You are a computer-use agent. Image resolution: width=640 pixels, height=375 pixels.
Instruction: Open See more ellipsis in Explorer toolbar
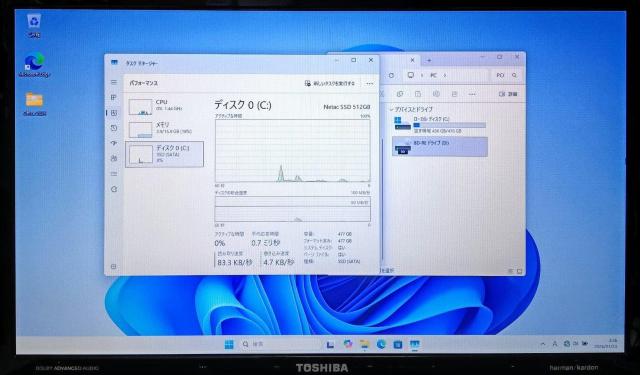pos(472,94)
